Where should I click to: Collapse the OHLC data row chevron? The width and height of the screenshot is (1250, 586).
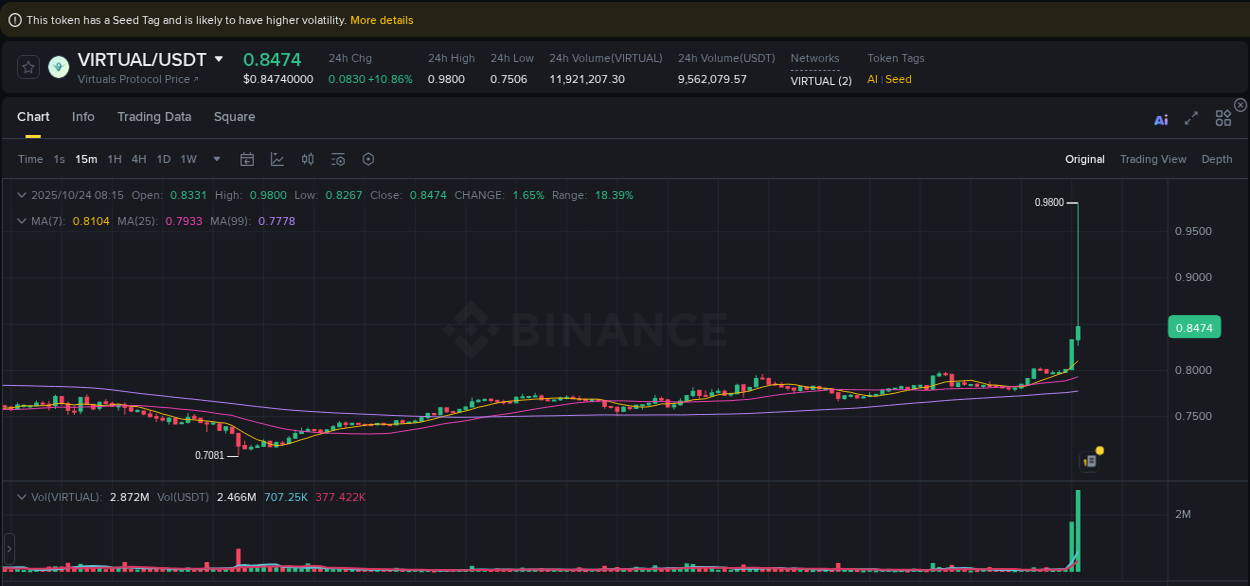coord(22,195)
